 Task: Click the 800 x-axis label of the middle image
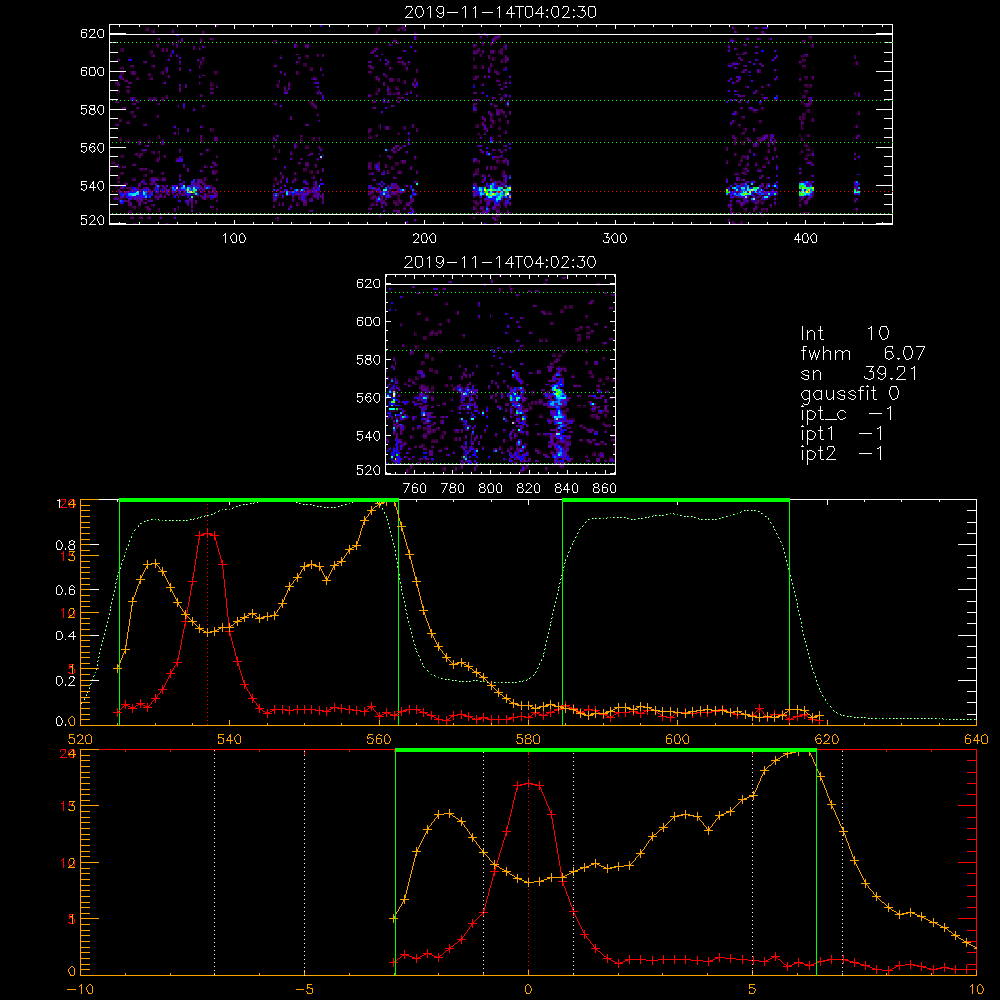click(x=491, y=489)
